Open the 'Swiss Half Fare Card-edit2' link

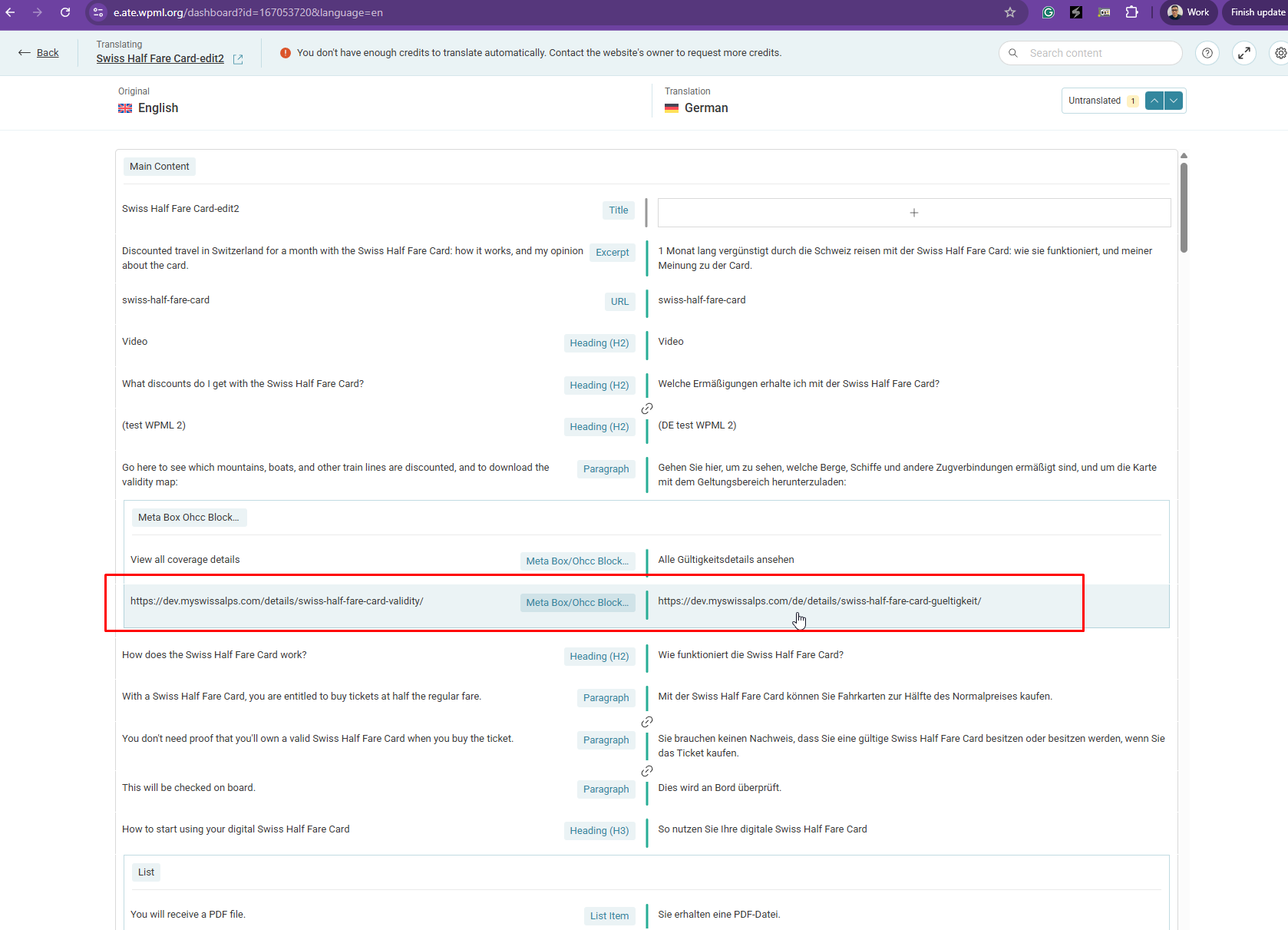pyautogui.click(x=160, y=58)
